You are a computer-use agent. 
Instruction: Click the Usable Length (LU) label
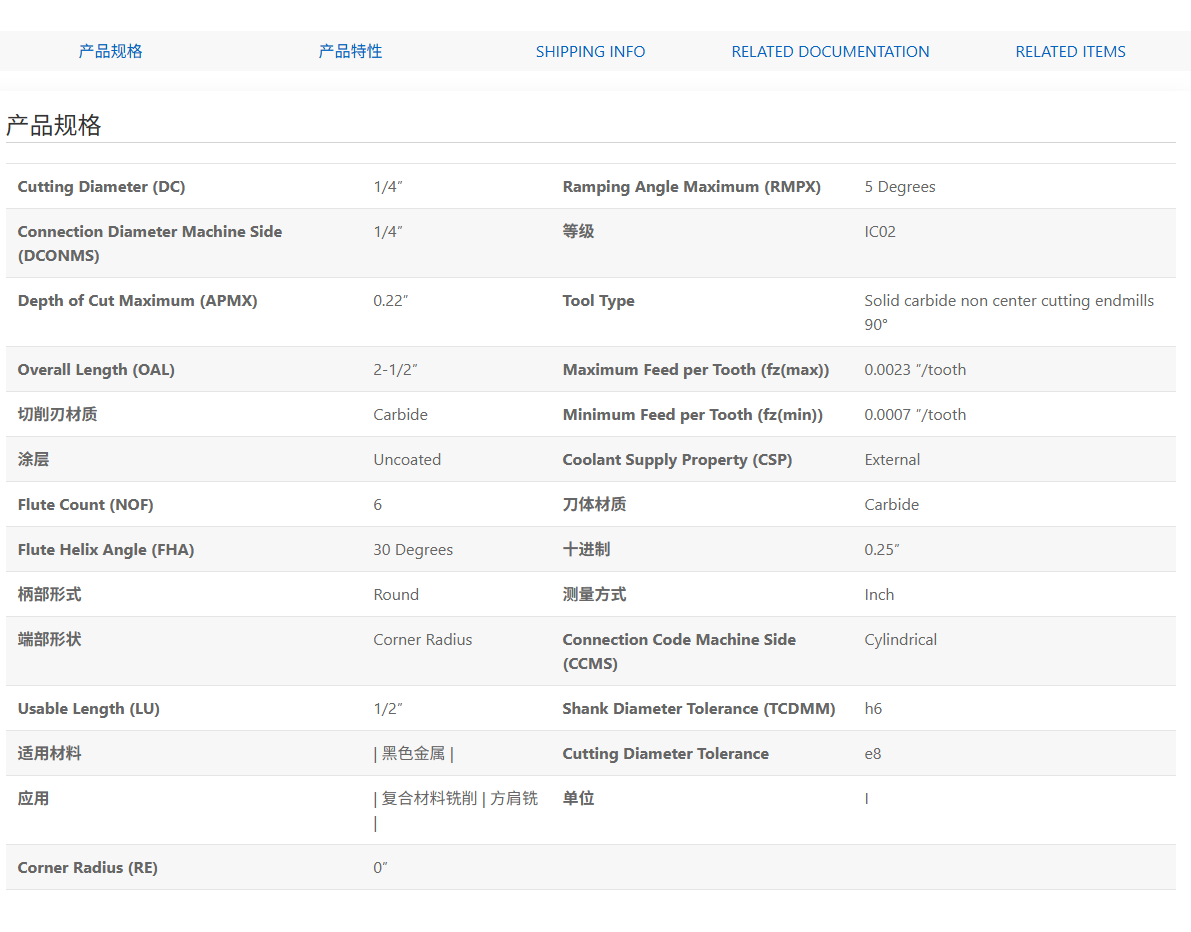(x=88, y=709)
